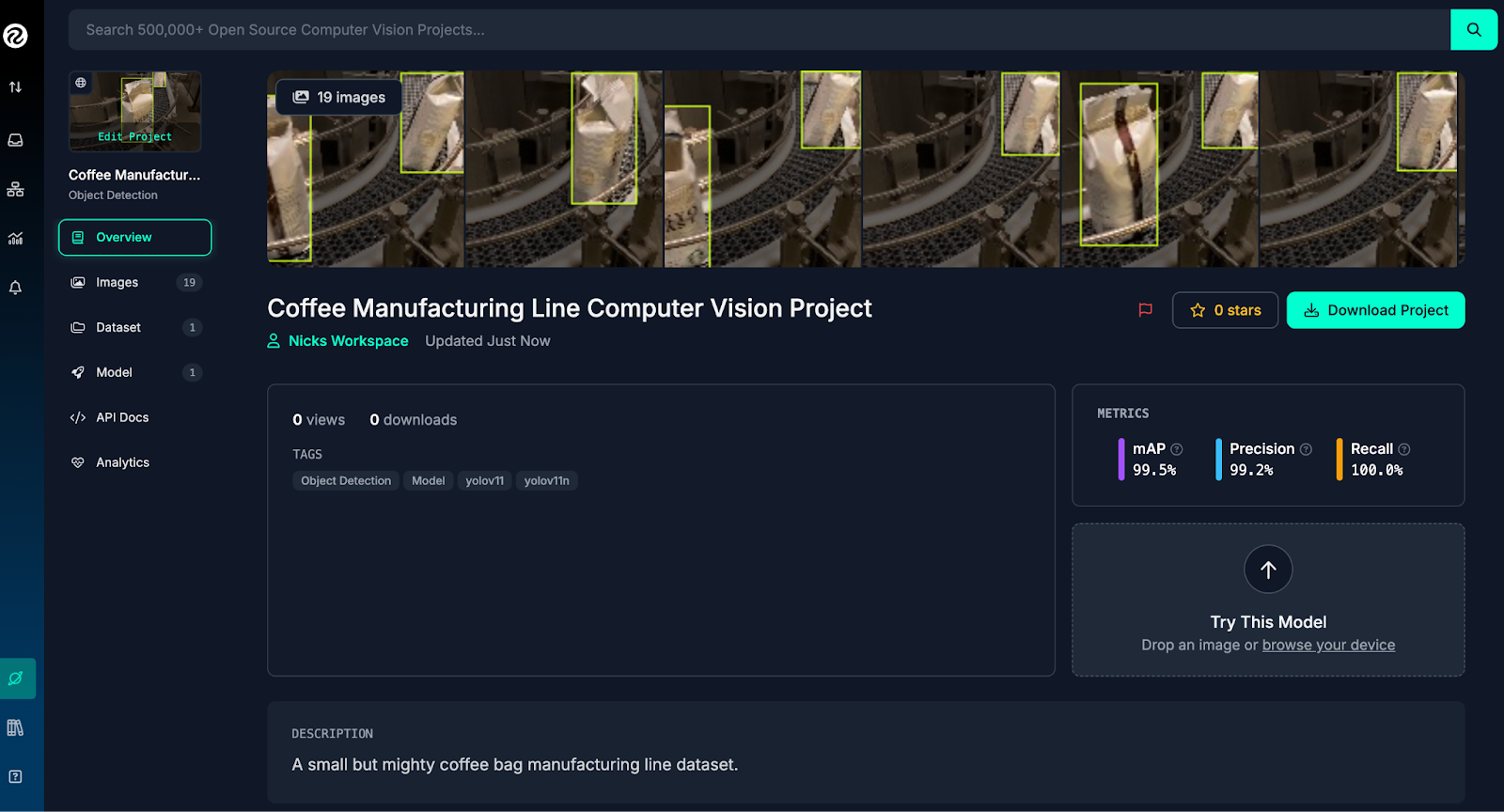
Task: Click the Object Detection label under project name
Action: coord(113,195)
